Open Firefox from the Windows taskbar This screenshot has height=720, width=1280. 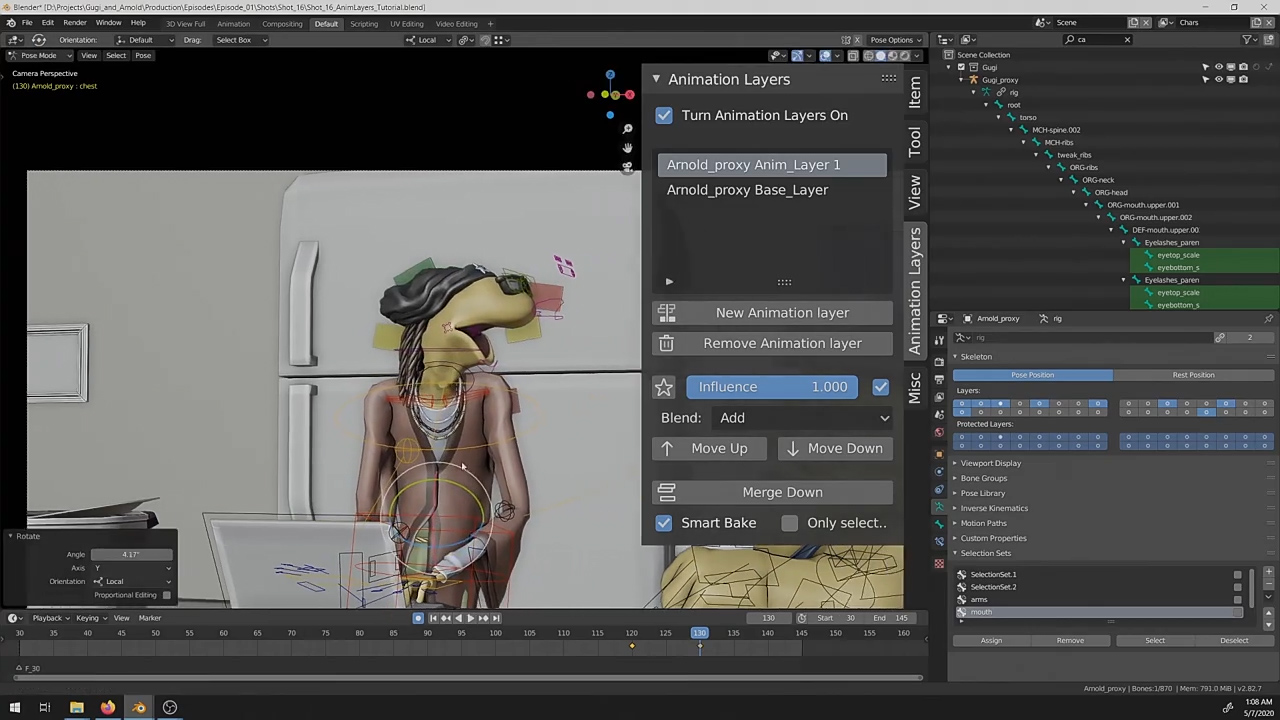[x=107, y=708]
